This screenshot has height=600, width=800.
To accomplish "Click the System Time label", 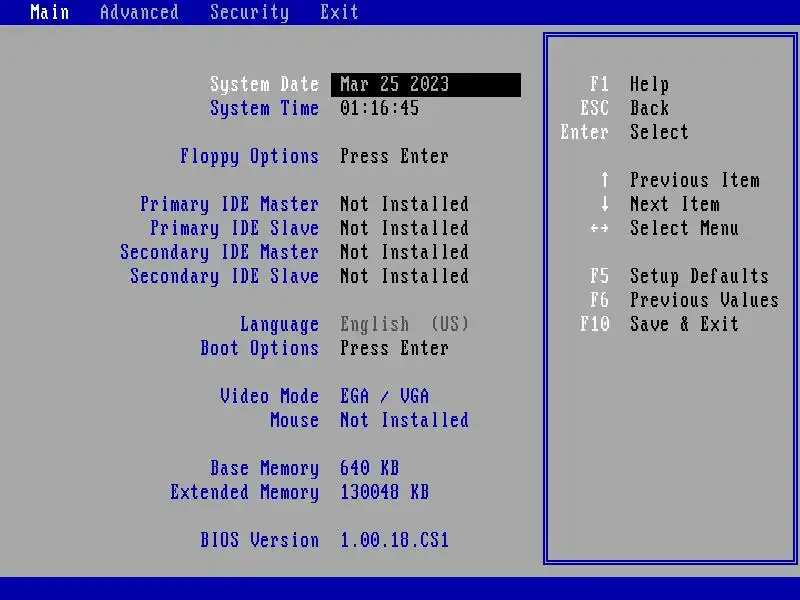I will click(x=265, y=109).
